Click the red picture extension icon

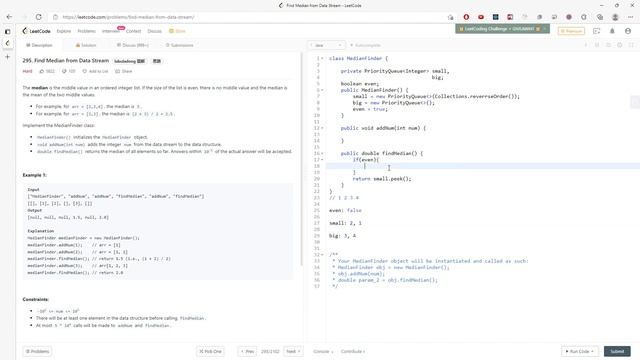click(510, 17)
